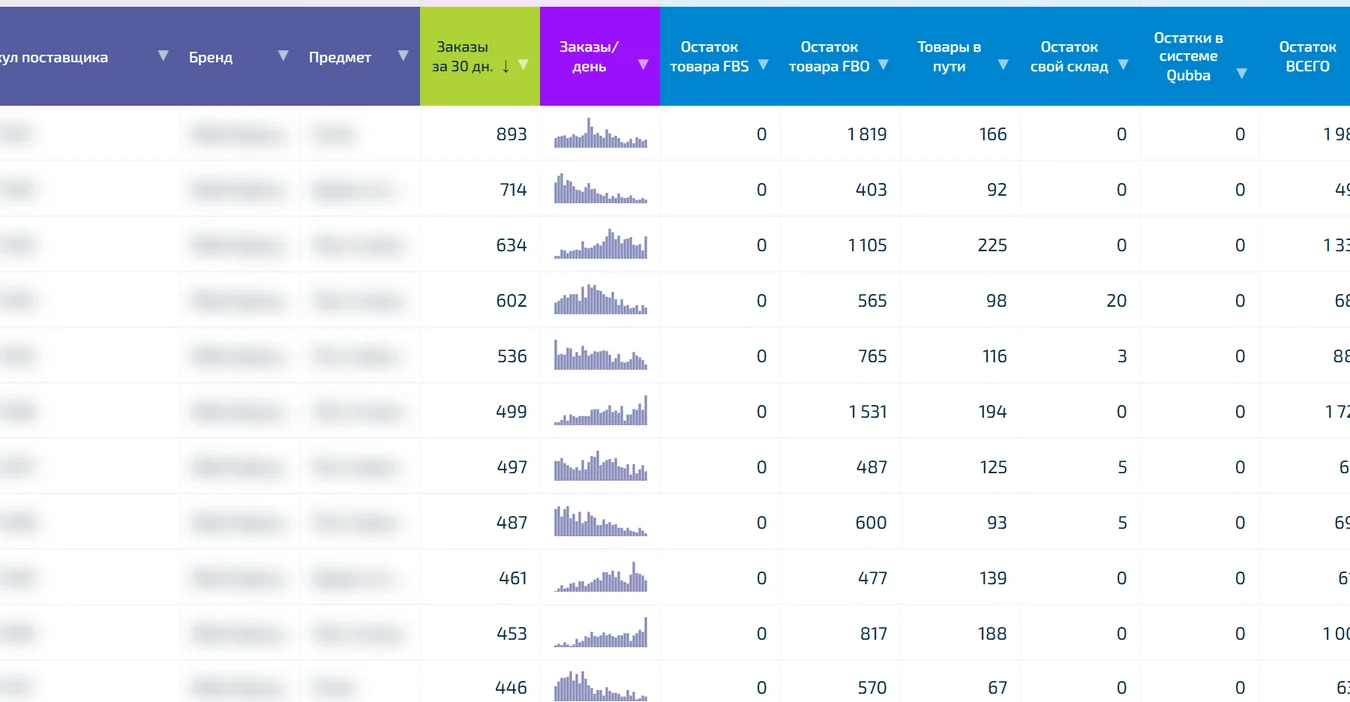Expand the Заказы/день column filter
Image resolution: width=1350 pixels, height=702 pixels.
point(643,65)
